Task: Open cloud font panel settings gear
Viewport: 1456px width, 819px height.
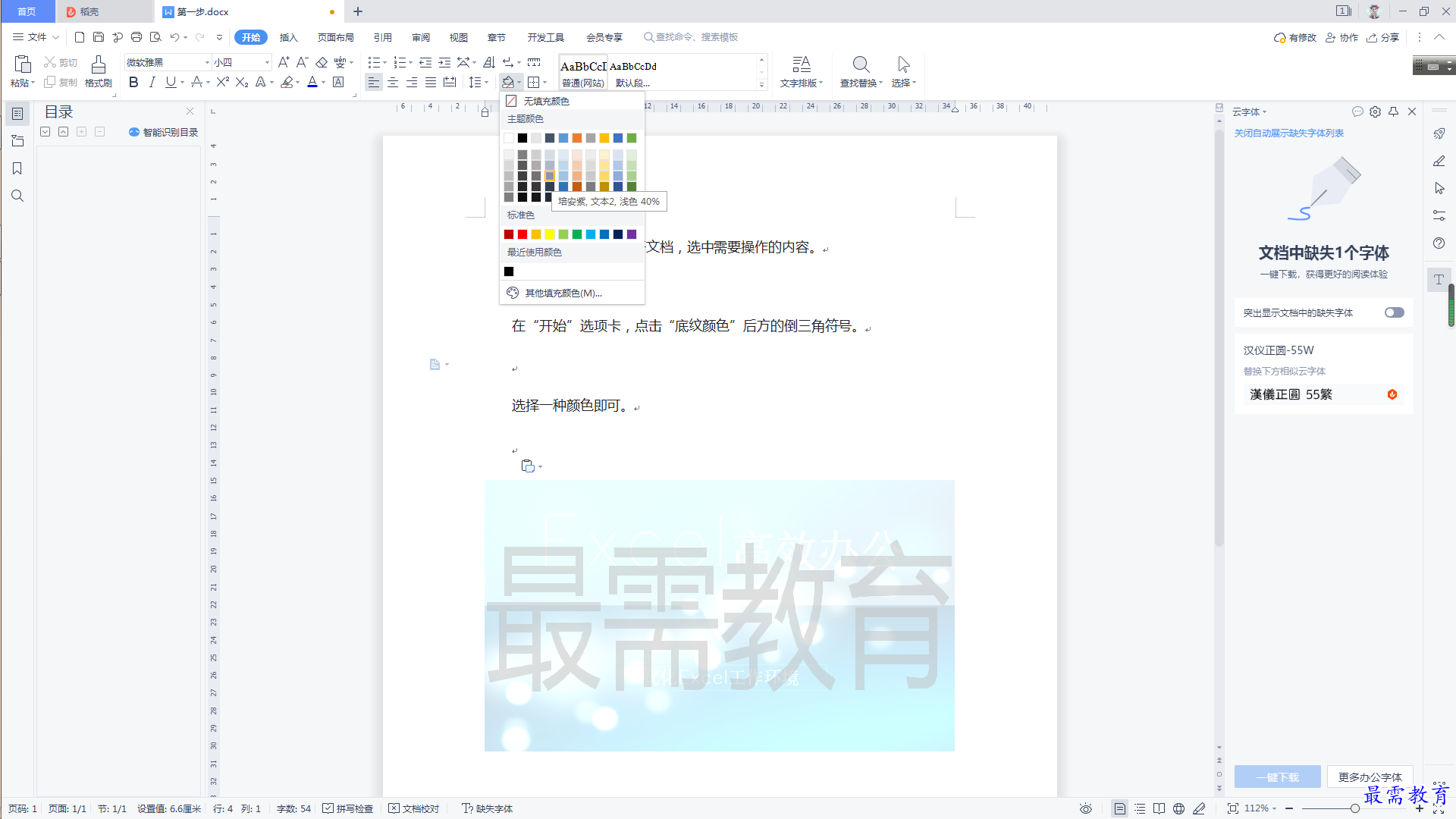Action: (x=1375, y=111)
